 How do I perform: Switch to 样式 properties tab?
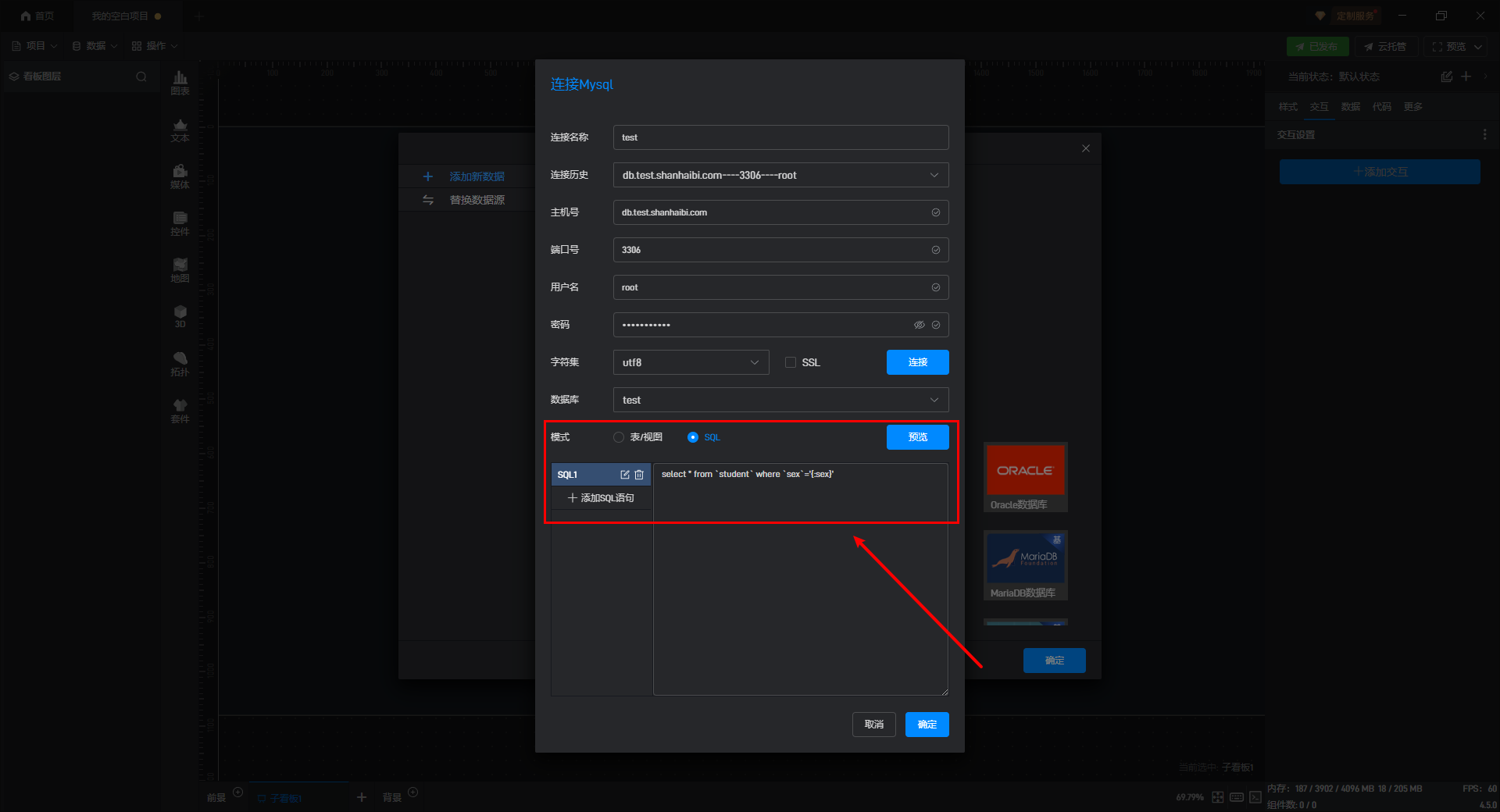click(1288, 107)
